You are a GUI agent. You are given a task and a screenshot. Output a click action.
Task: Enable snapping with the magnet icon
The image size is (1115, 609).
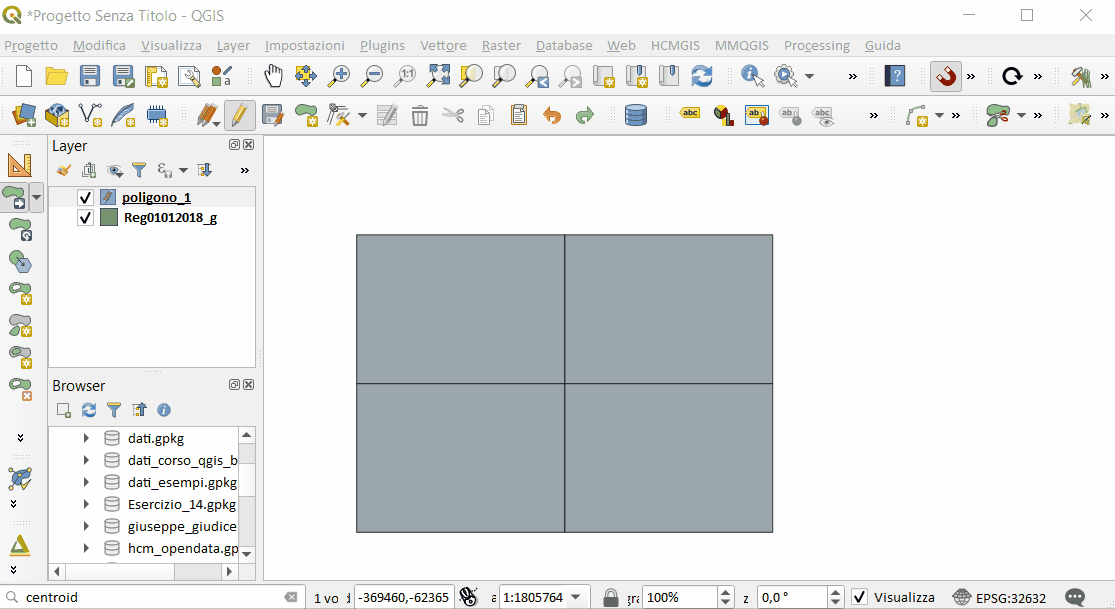pyautogui.click(x=945, y=76)
